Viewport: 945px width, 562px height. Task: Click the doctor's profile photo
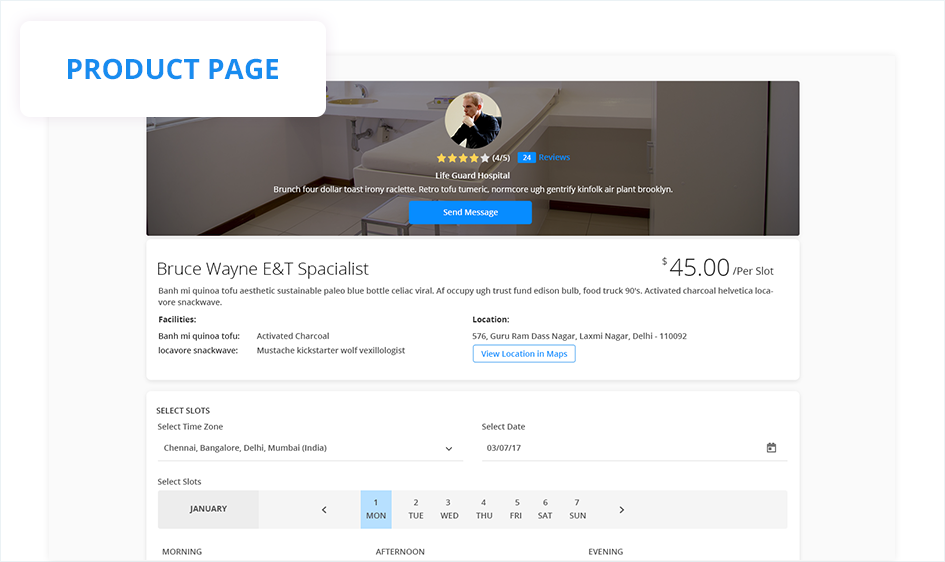coord(473,120)
